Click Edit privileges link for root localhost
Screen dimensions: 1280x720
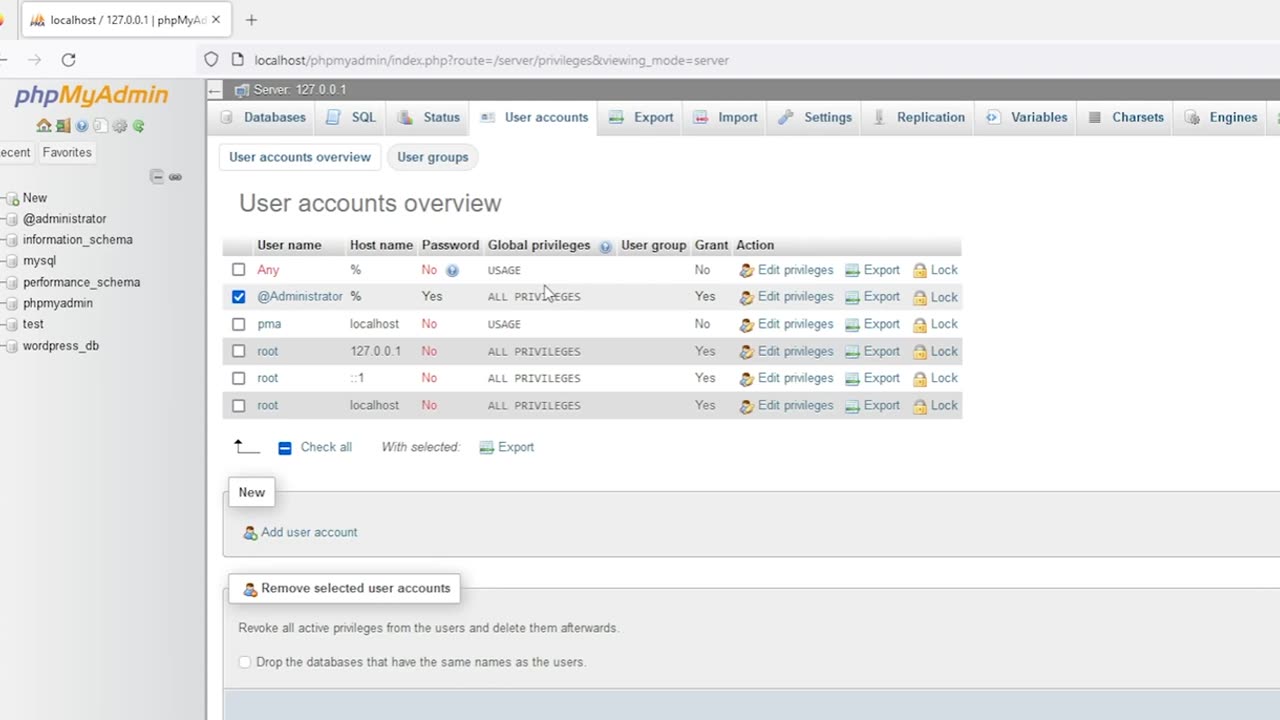[x=795, y=405]
